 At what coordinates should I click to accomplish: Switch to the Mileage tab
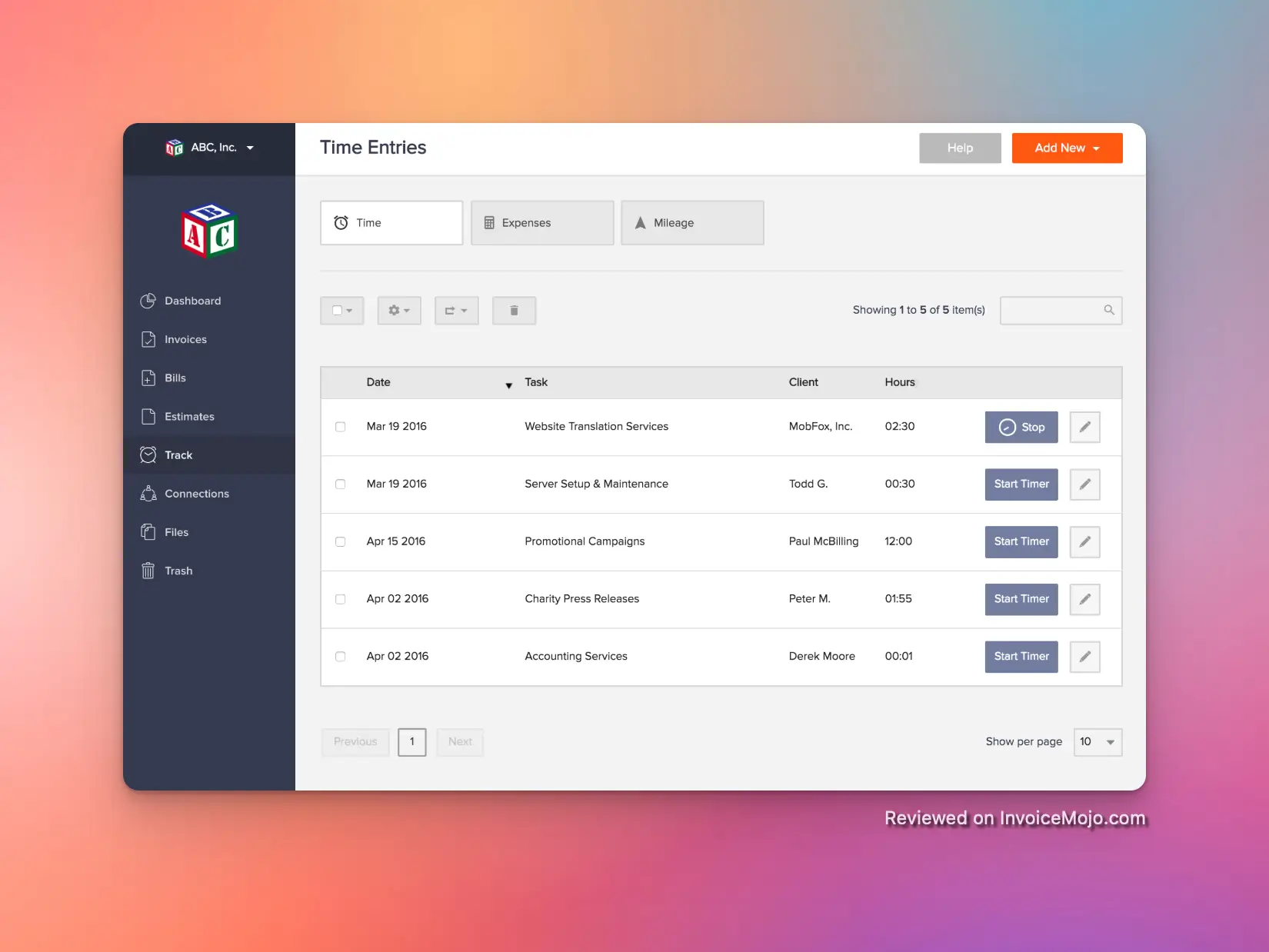point(692,223)
